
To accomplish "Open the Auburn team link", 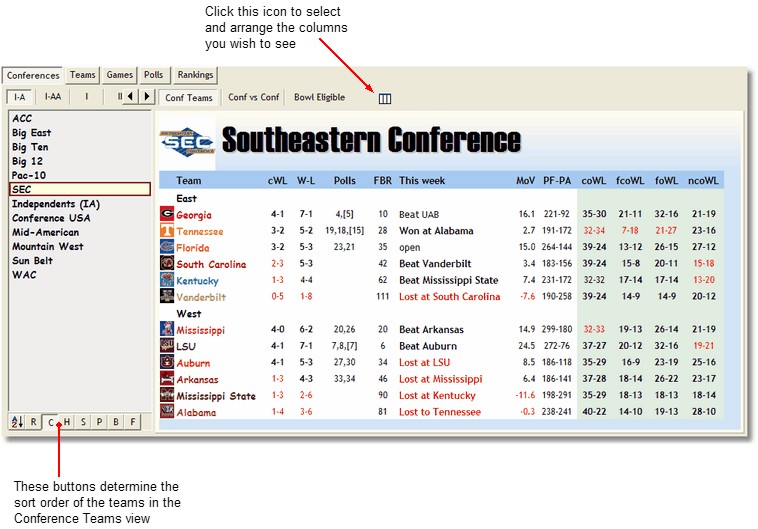I will click(x=193, y=363).
